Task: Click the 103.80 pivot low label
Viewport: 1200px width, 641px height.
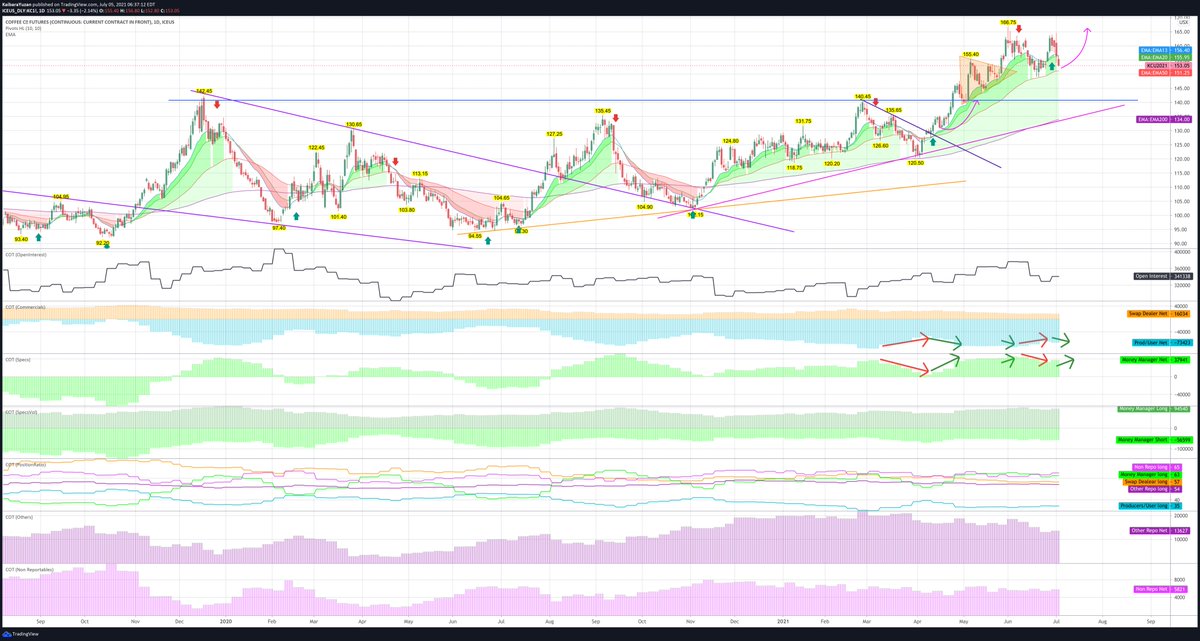Action: tap(406, 210)
